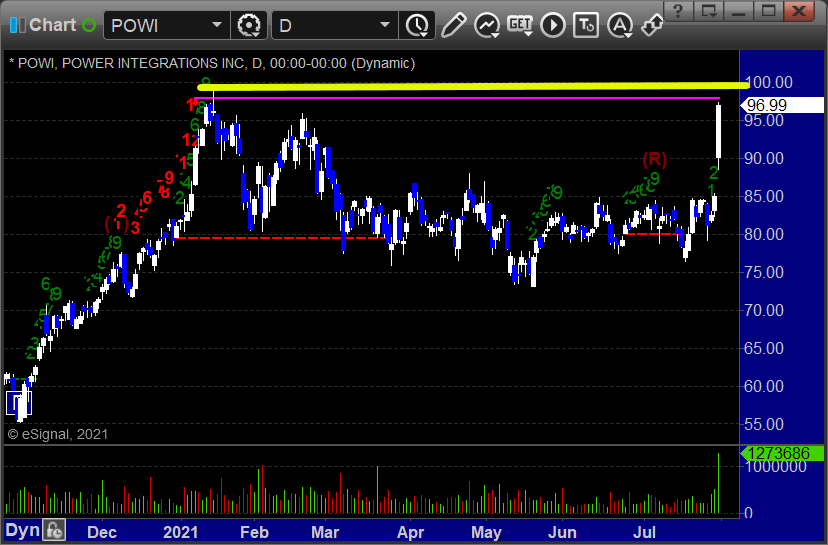The height and width of the screenshot is (545, 828).
Task: Click the Jul date axis label
Action: [644, 532]
